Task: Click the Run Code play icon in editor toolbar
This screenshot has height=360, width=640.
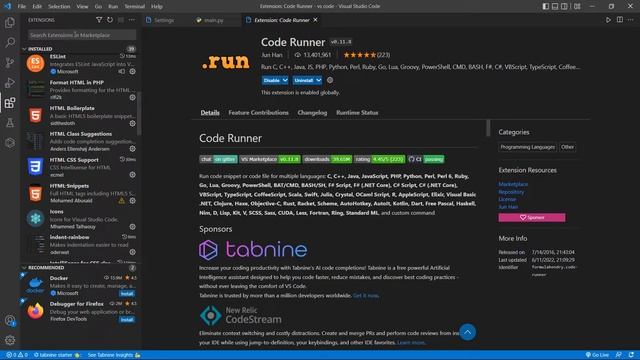Action: click(608, 20)
